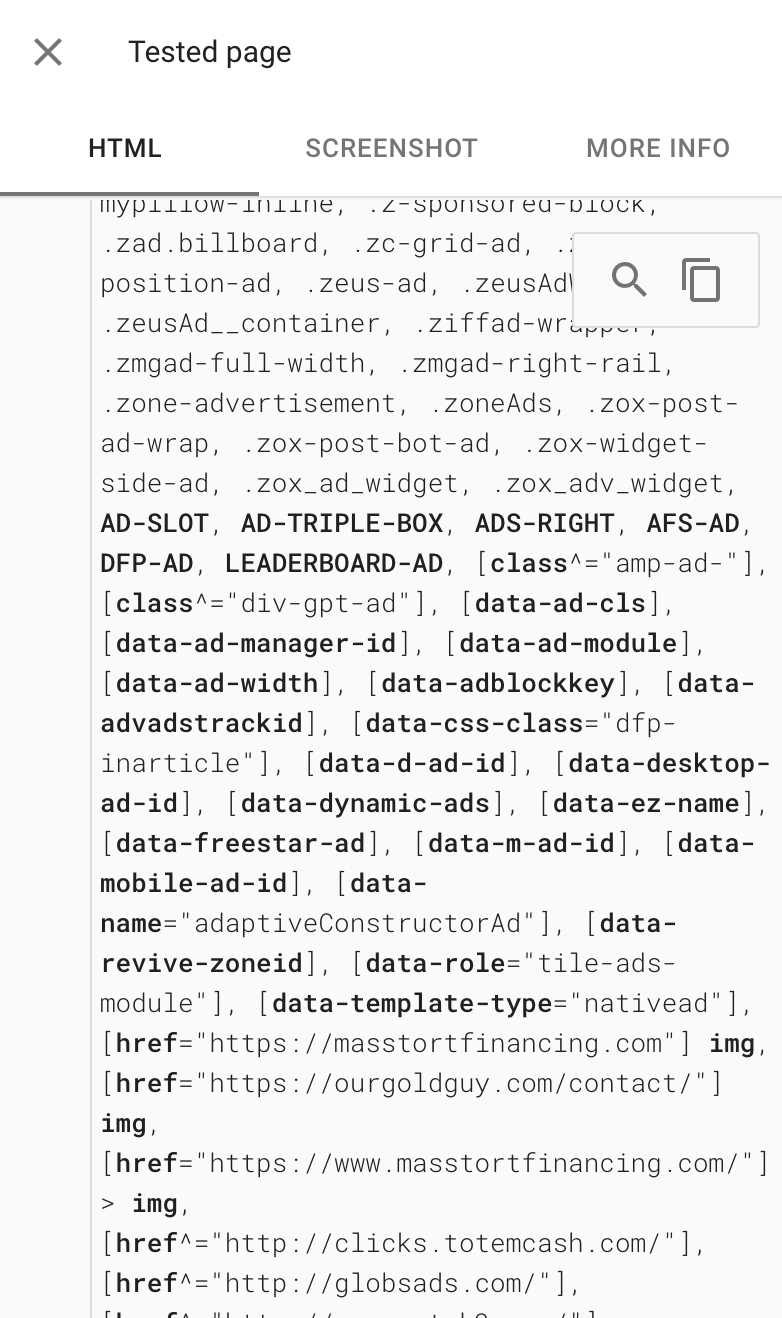Select the HTML tab
This screenshot has height=1318, width=782.
click(x=124, y=148)
